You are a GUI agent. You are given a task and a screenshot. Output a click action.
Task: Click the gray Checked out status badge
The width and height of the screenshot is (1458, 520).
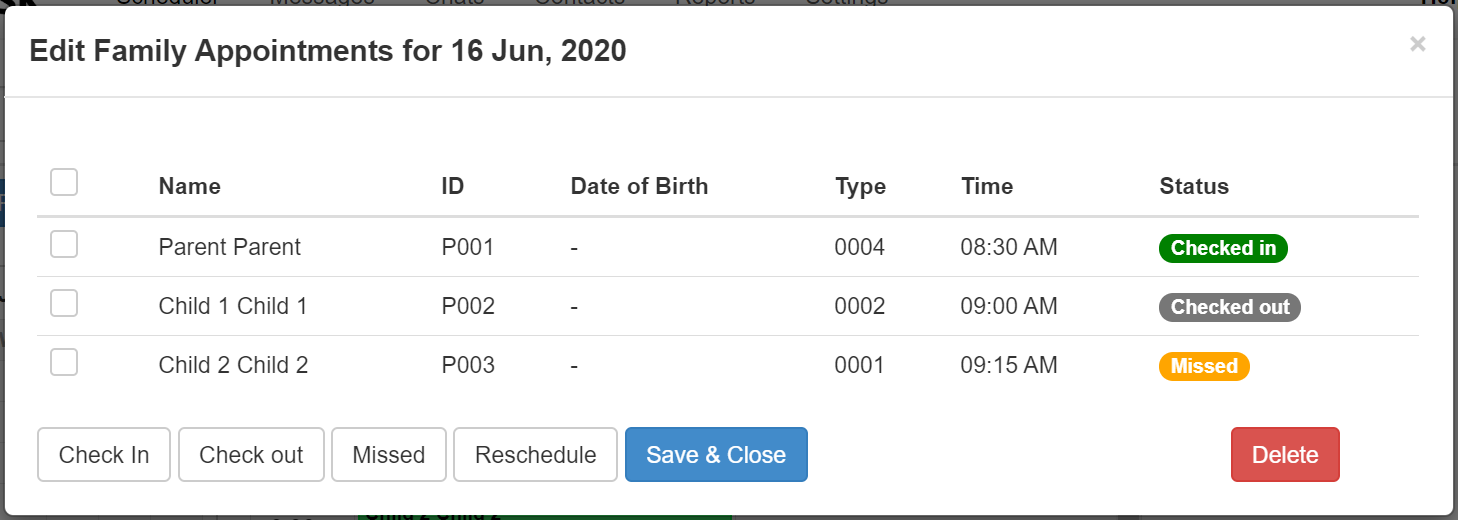coord(1230,308)
